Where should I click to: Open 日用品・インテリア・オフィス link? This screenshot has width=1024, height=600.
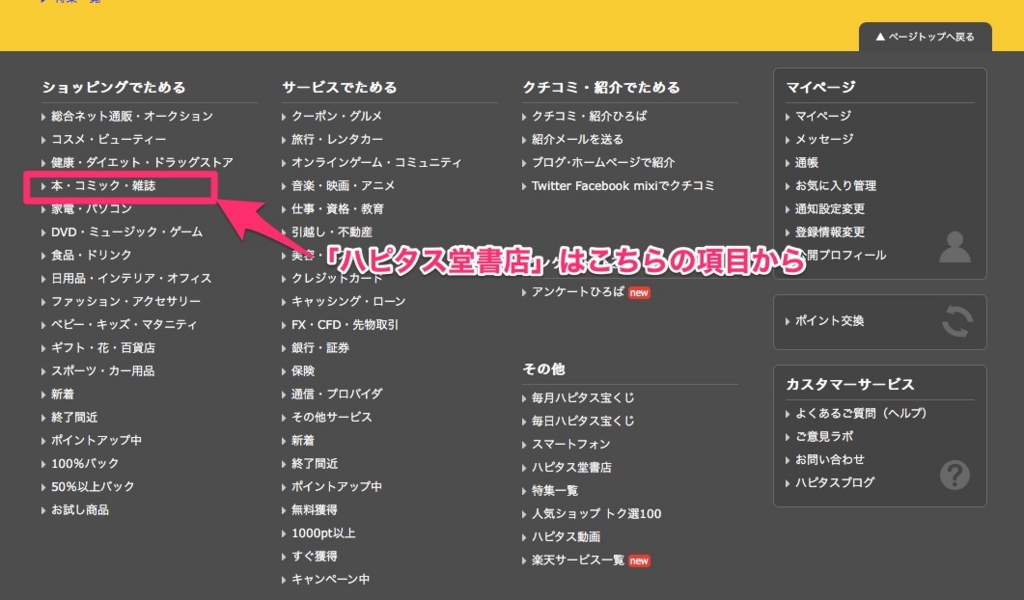tap(131, 278)
